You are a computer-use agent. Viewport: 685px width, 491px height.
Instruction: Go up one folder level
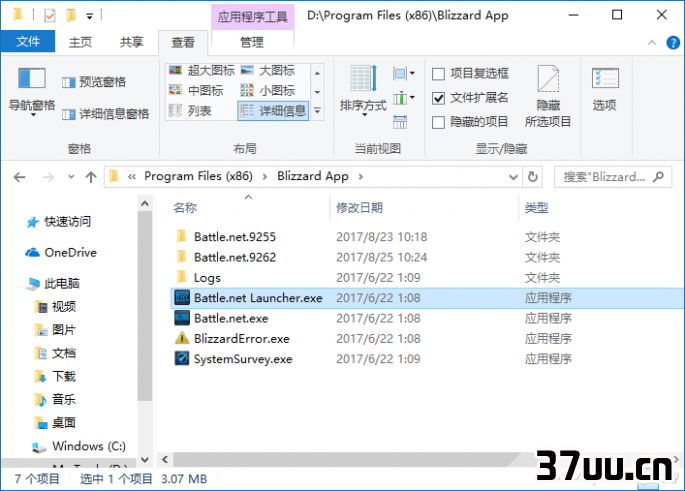click(91, 177)
